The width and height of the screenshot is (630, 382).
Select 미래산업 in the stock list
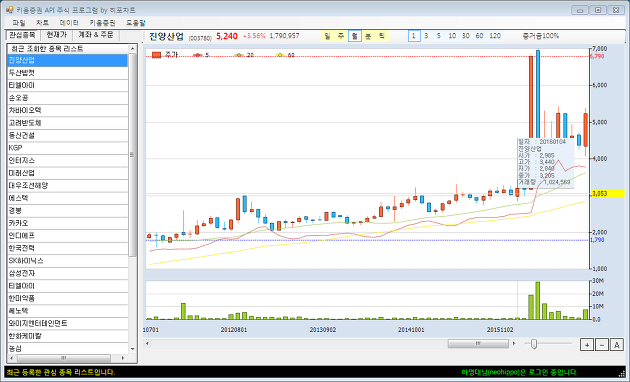click(68, 173)
